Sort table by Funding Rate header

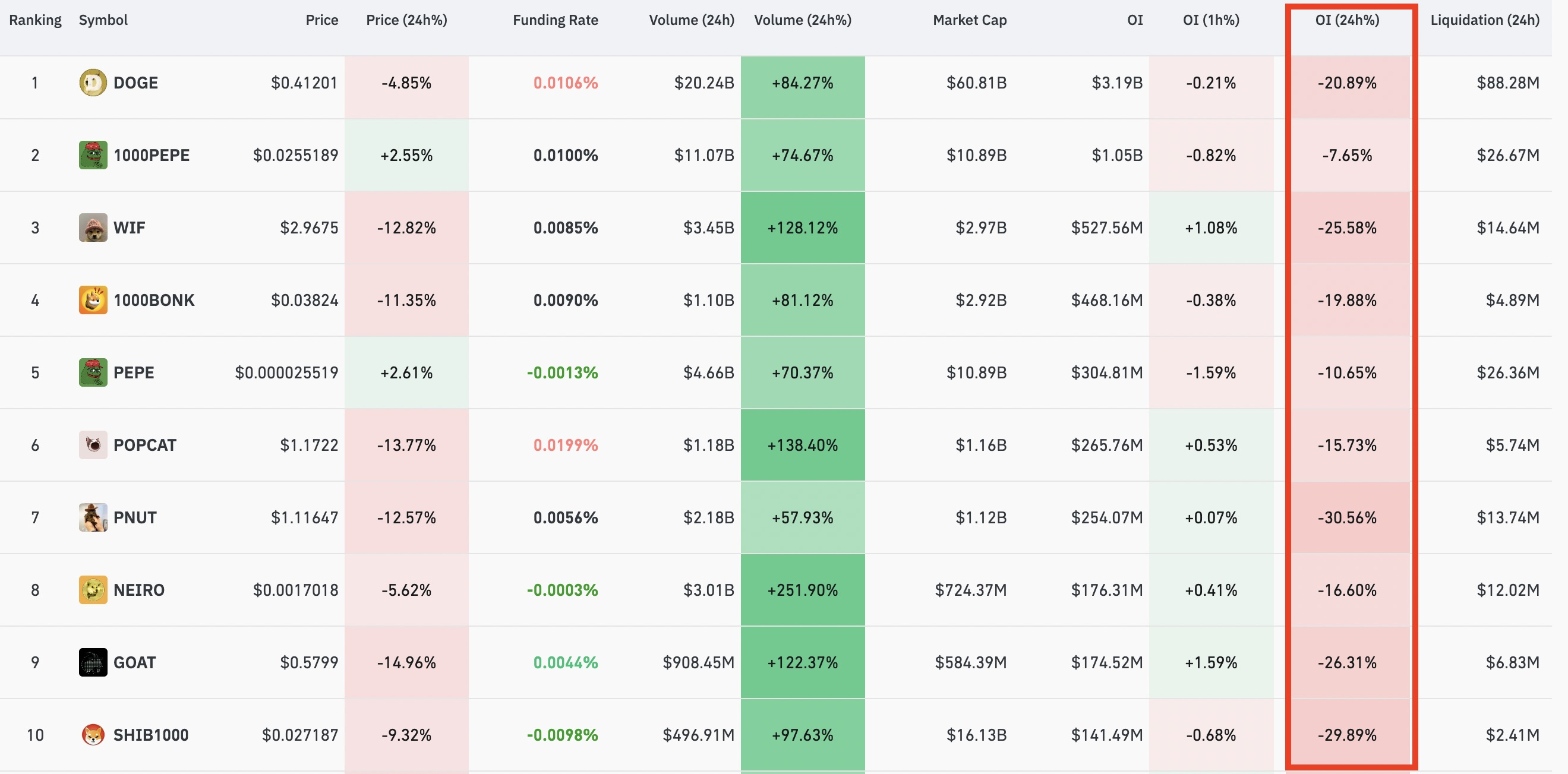click(554, 20)
